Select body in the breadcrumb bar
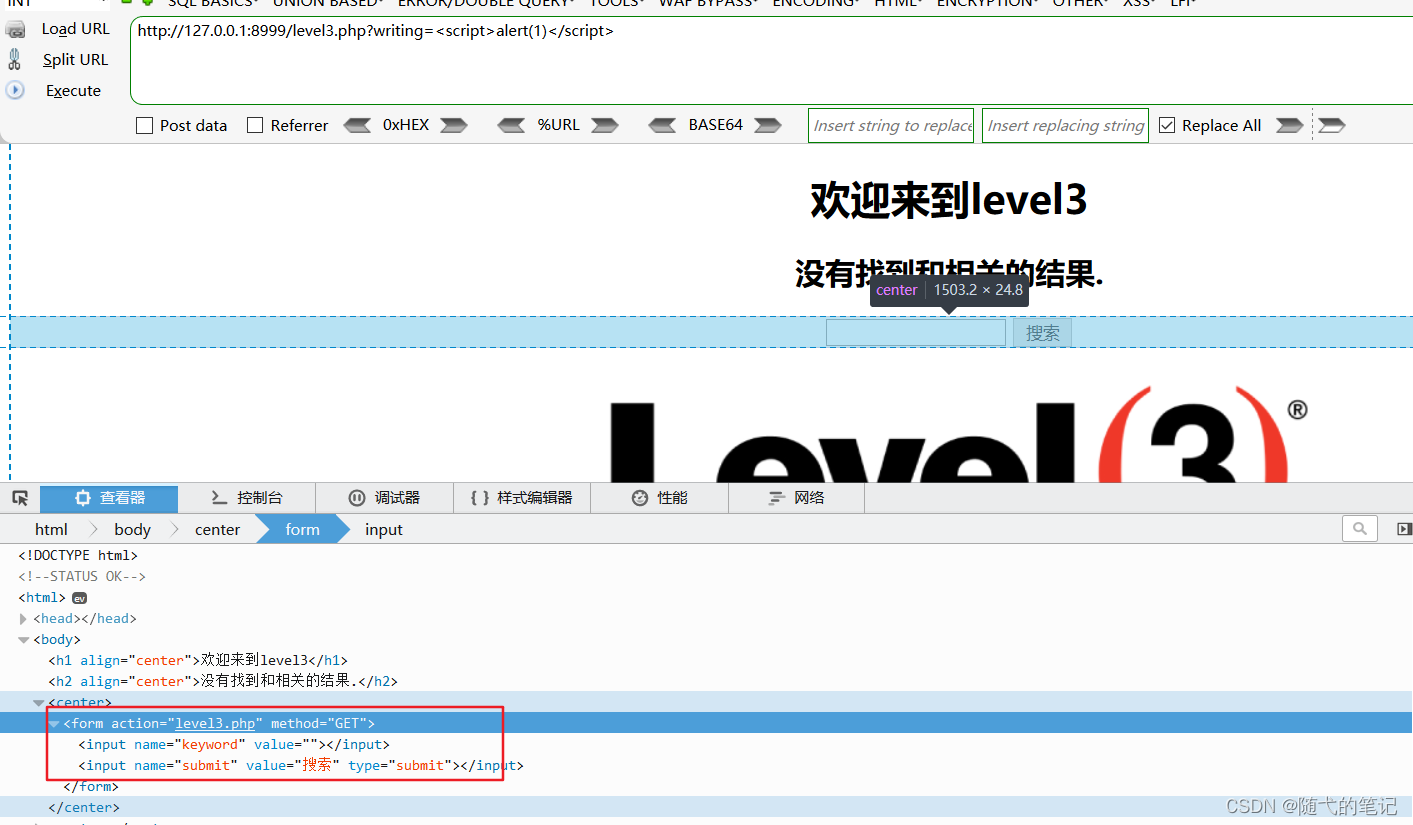 click(x=132, y=529)
